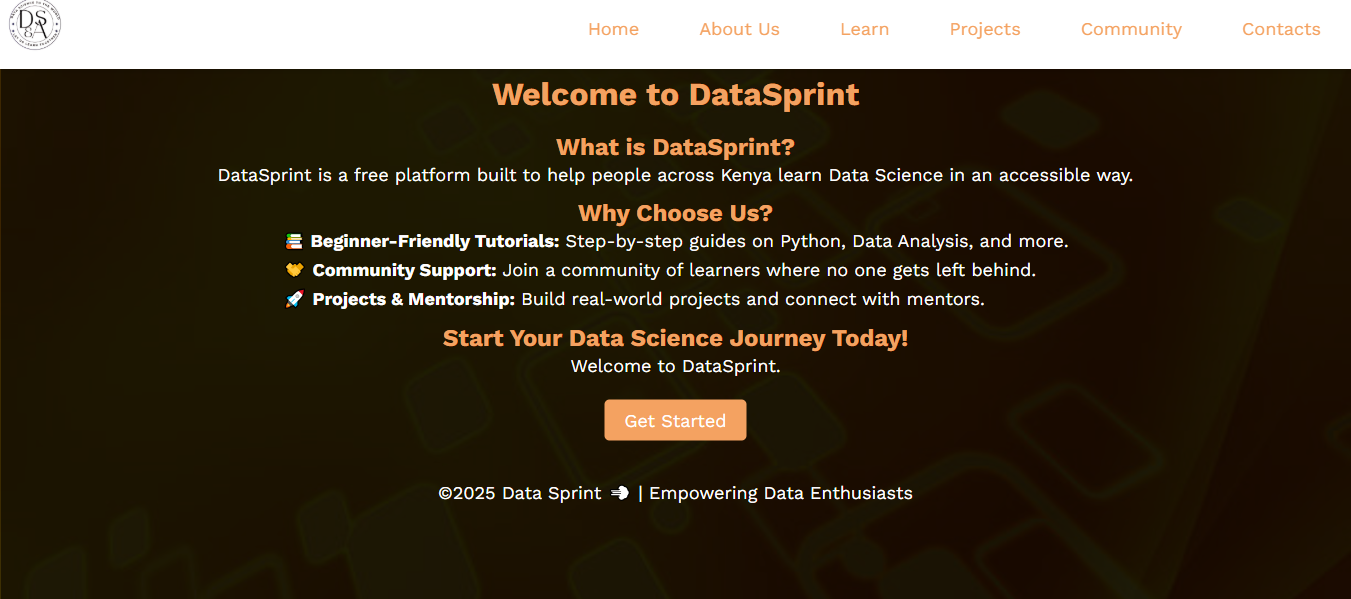Click the bold "Beginner-Friendly Tutorials:" label
Image resolution: width=1351 pixels, height=599 pixels.
point(434,241)
